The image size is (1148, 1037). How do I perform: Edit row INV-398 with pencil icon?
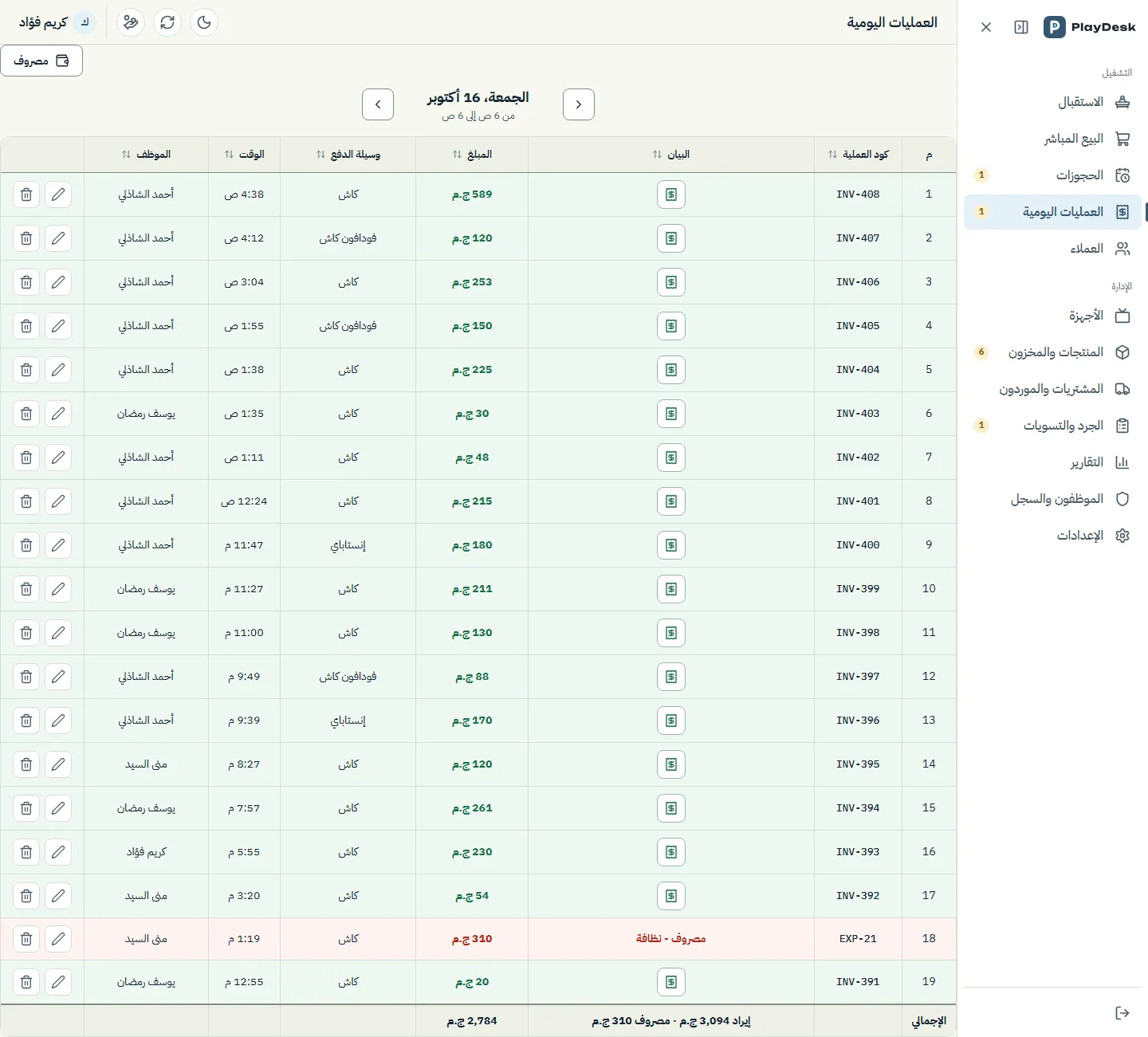58,633
